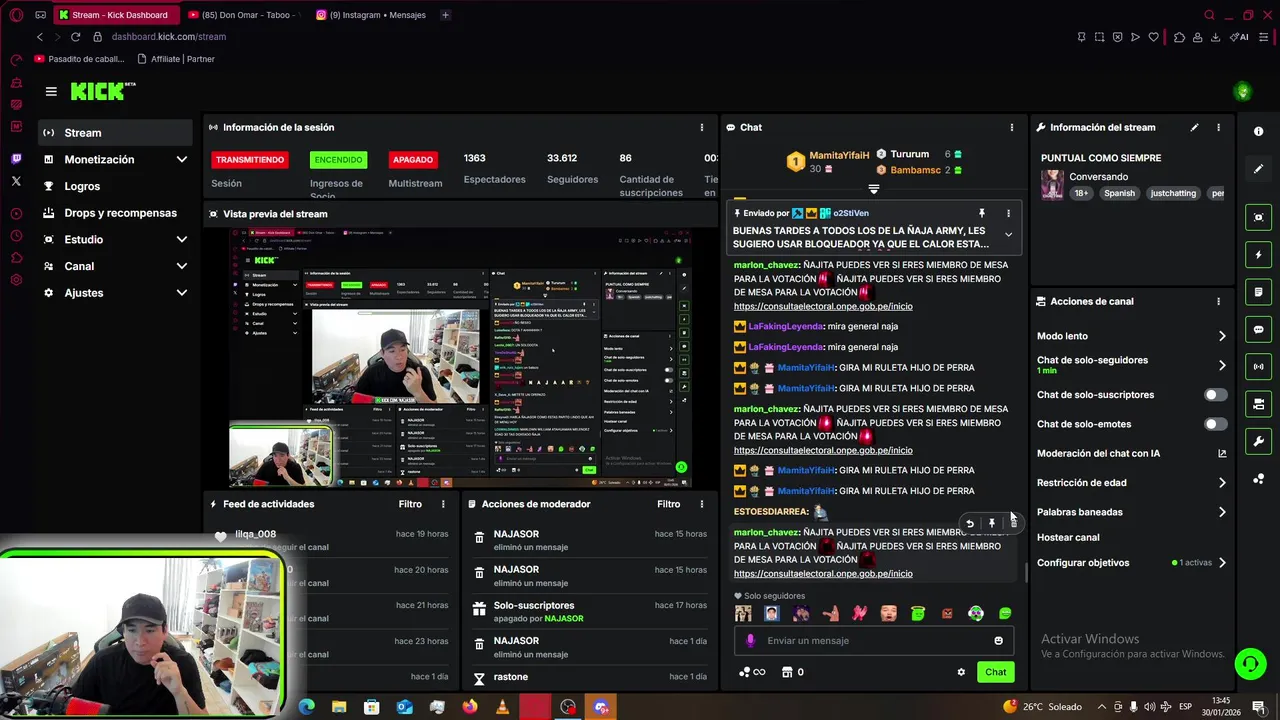Open chat settings gear icon
Screen dimensions: 1280x720
[x=961, y=672]
